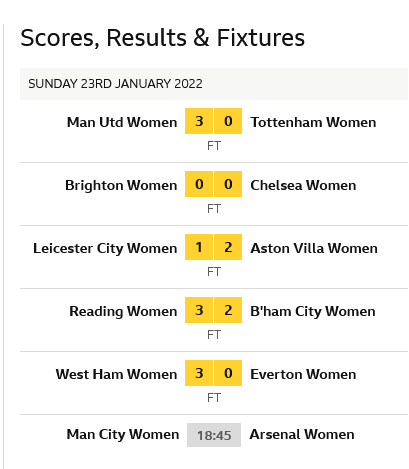This screenshot has height=469, width=409.
Task: Open the 18:45 kickoff time fixture
Action: coord(214,435)
